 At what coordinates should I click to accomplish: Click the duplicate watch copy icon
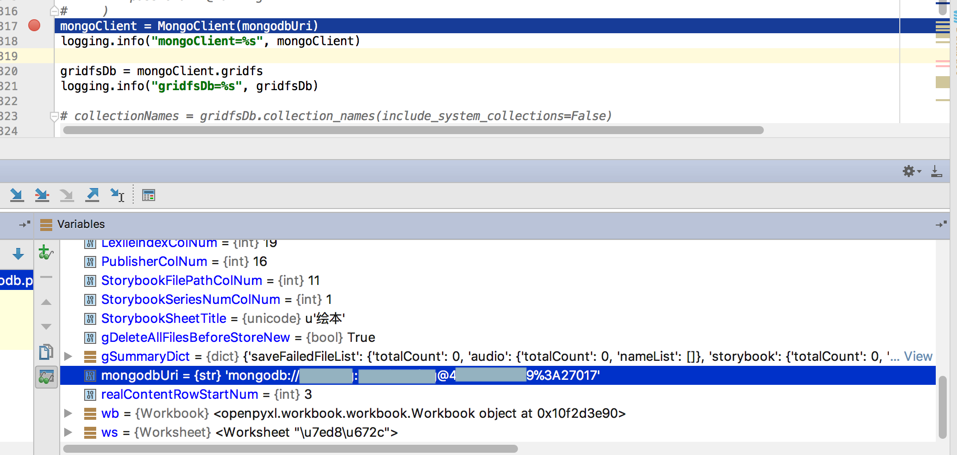pos(46,352)
